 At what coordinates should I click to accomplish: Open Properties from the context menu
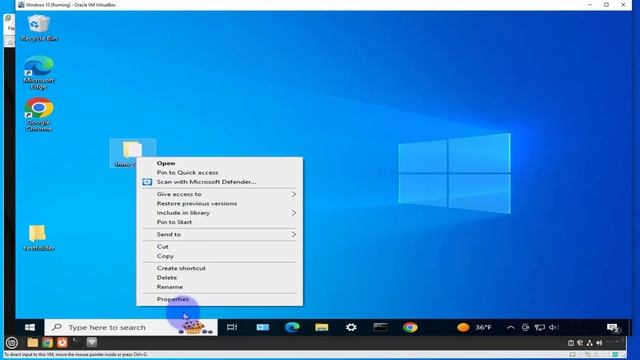click(173, 299)
